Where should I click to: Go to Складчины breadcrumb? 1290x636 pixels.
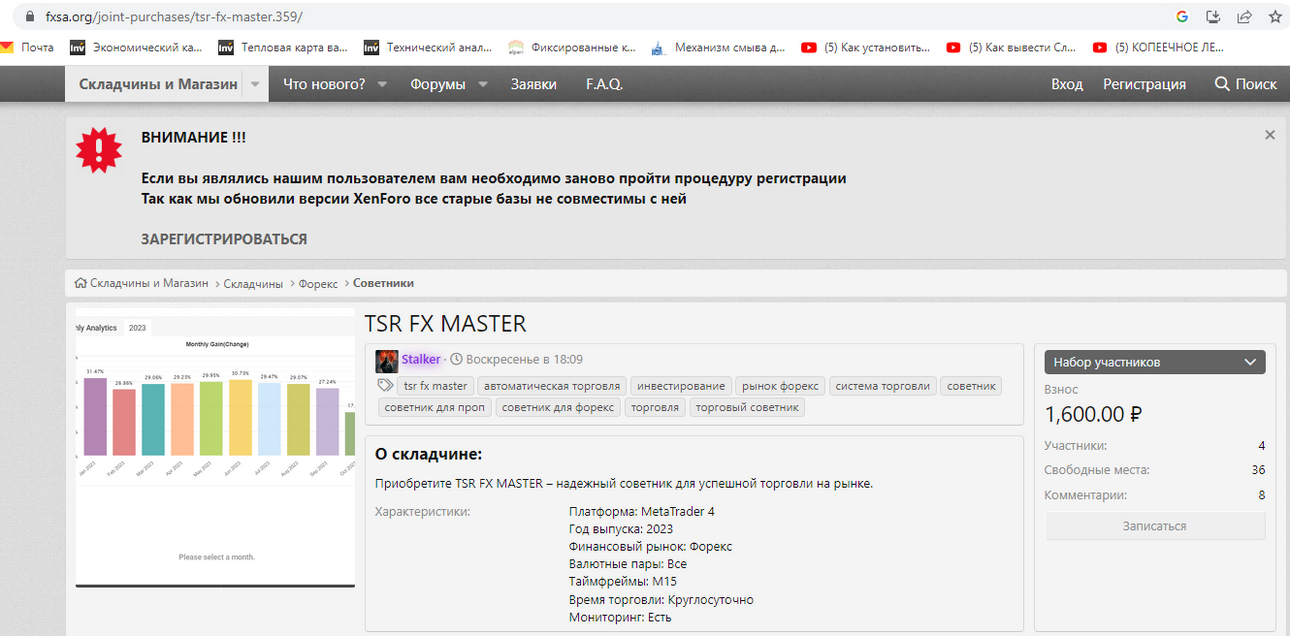pyautogui.click(x=253, y=283)
